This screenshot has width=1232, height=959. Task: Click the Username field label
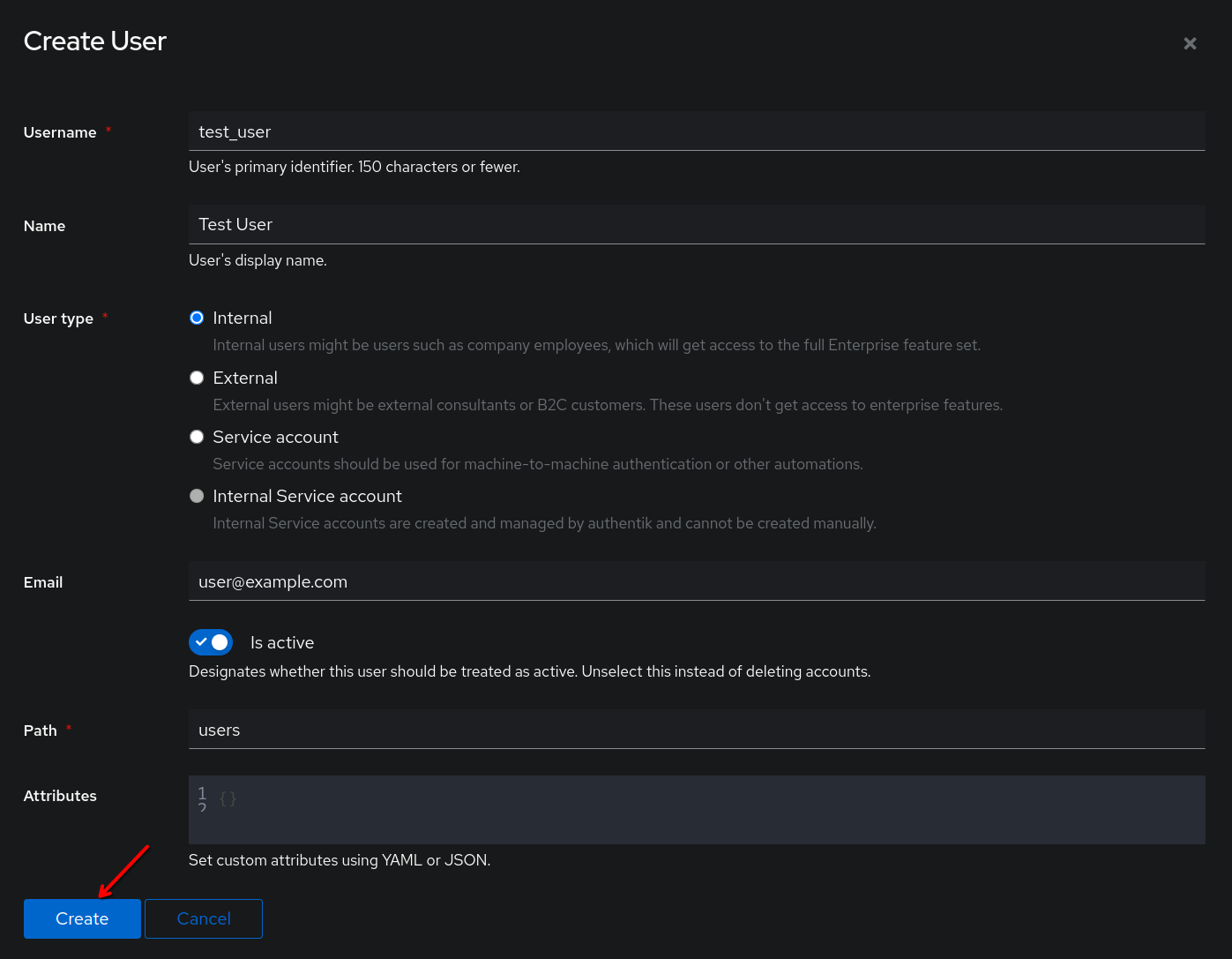(60, 132)
